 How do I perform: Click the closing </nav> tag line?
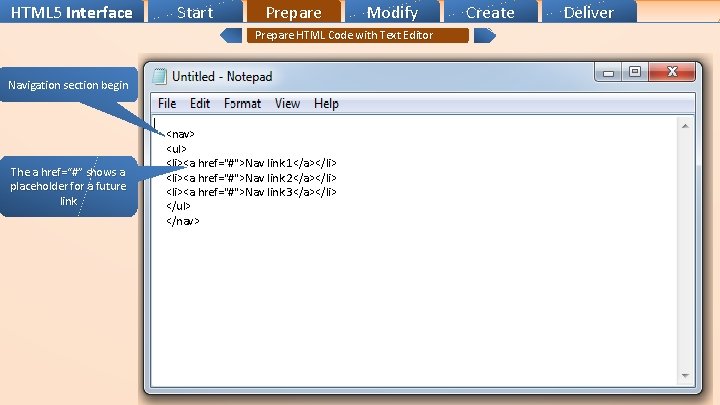coord(183,221)
